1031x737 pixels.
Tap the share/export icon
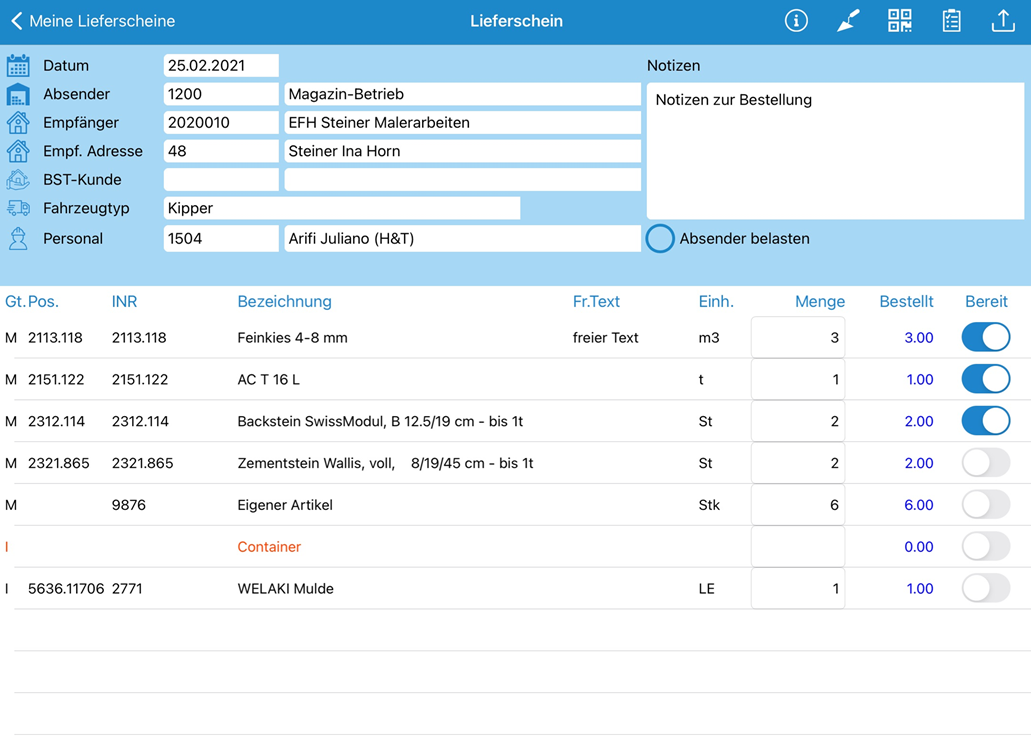1003,21
